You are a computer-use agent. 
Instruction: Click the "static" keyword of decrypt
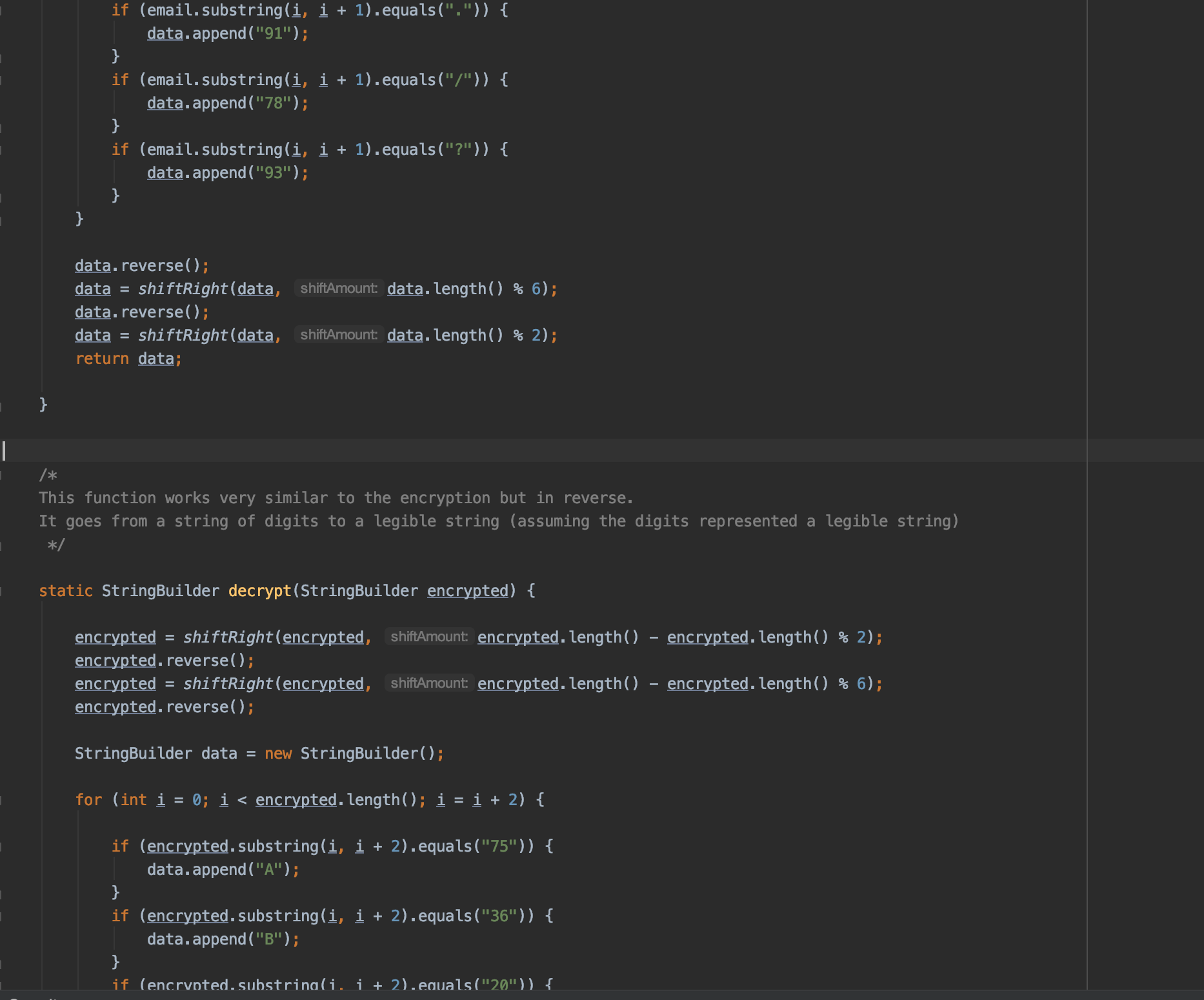click(66, 590)
